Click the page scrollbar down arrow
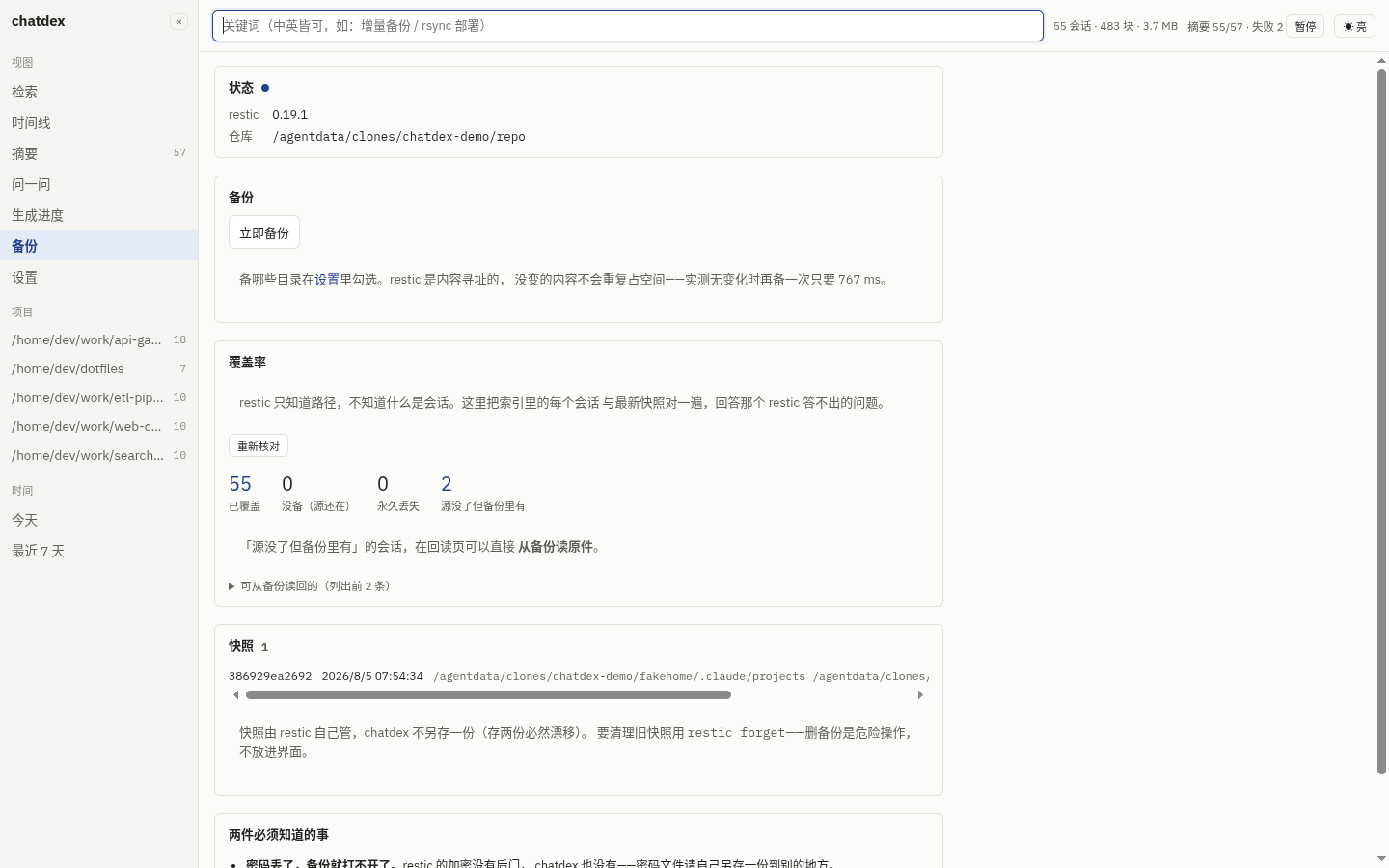Screen dimensions: 1389x868 [1381, 858]
